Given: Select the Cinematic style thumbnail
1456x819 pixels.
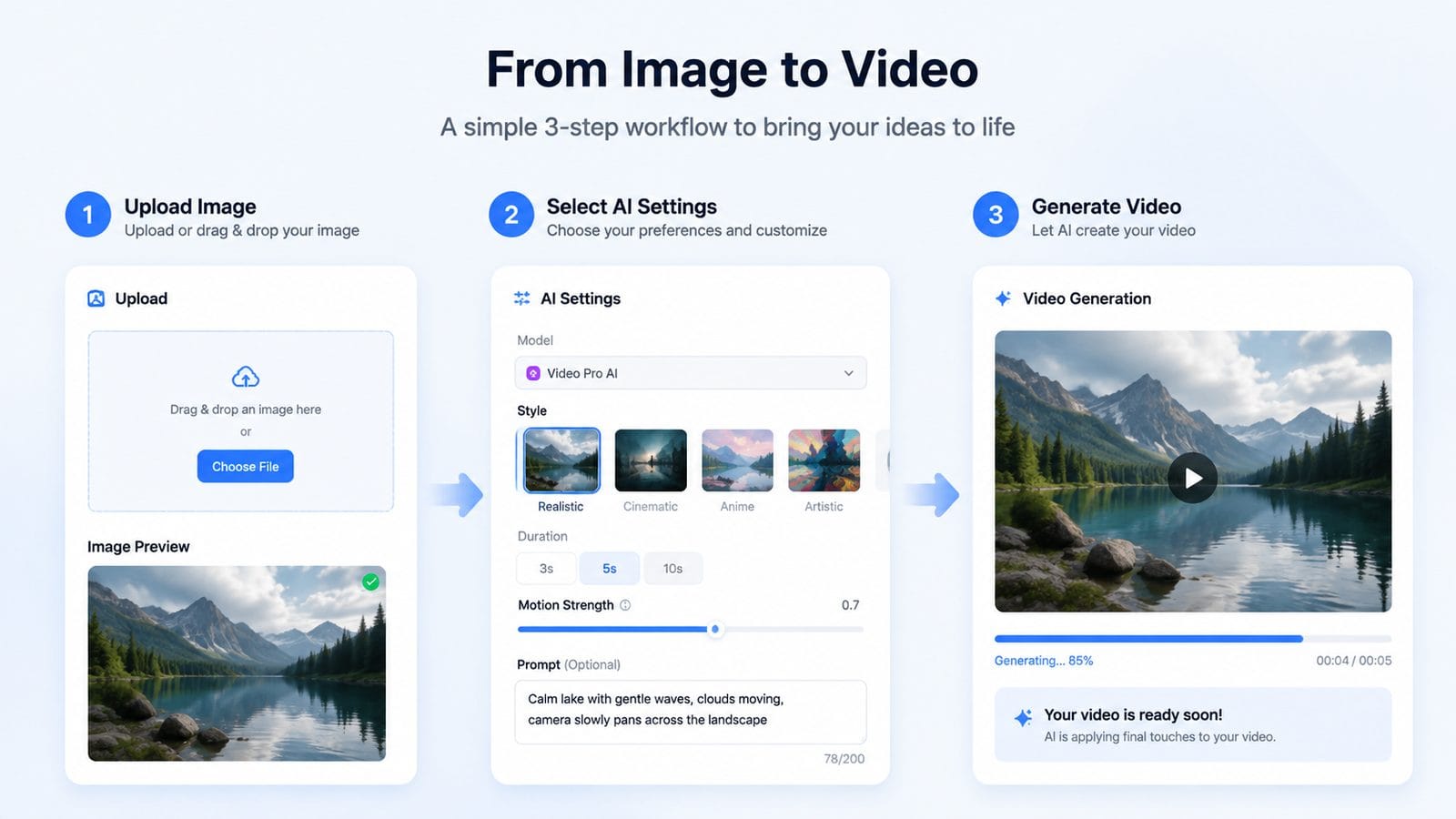Looking at the screenshot, I should tap(651, 460).
